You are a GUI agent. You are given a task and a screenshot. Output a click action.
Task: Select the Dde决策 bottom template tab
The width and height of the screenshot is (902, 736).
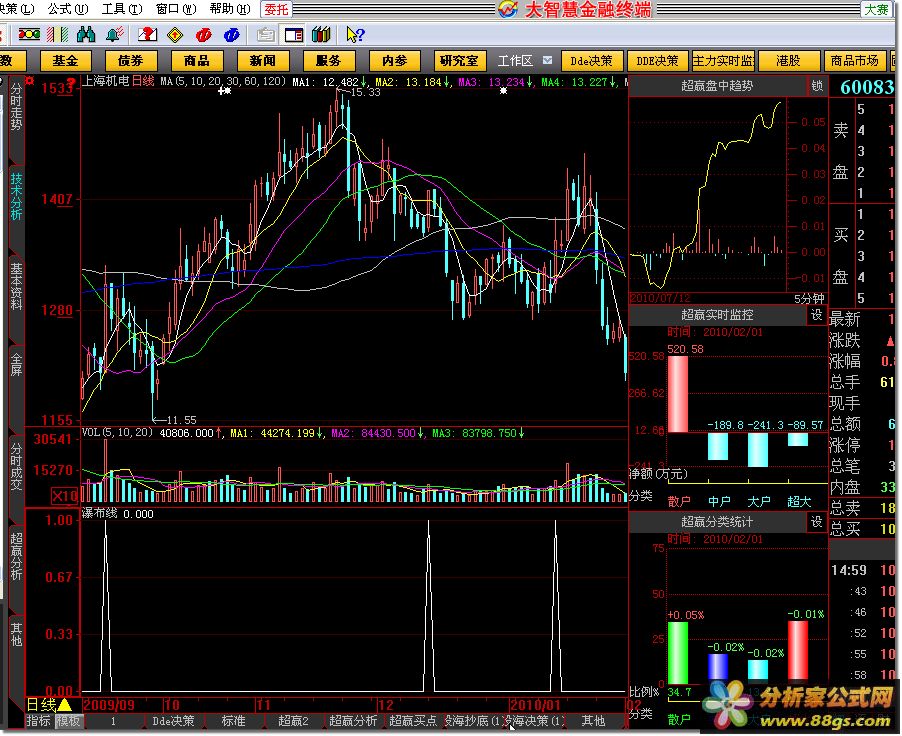173,720
